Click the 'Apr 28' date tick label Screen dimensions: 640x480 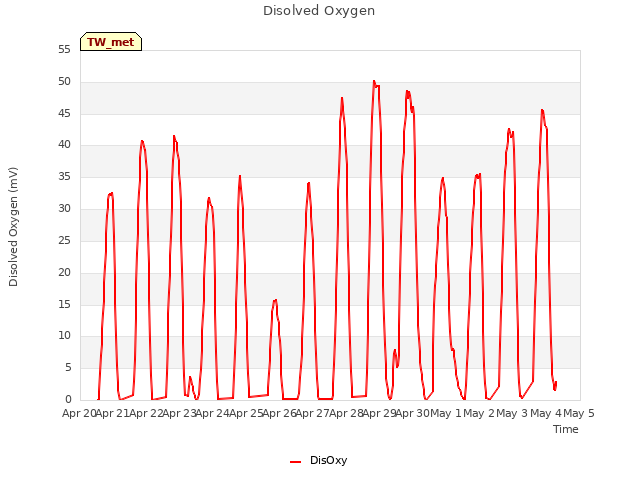point(346,413)
